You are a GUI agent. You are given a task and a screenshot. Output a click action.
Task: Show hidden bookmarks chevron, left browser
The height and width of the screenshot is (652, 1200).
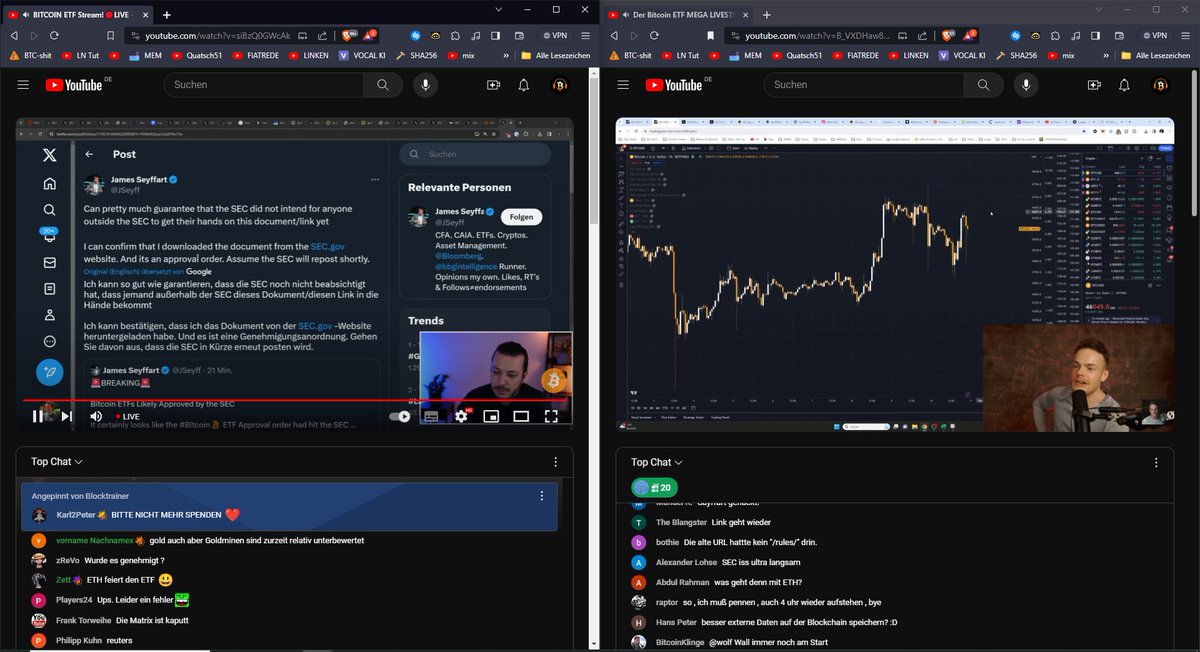pos(504,56)
